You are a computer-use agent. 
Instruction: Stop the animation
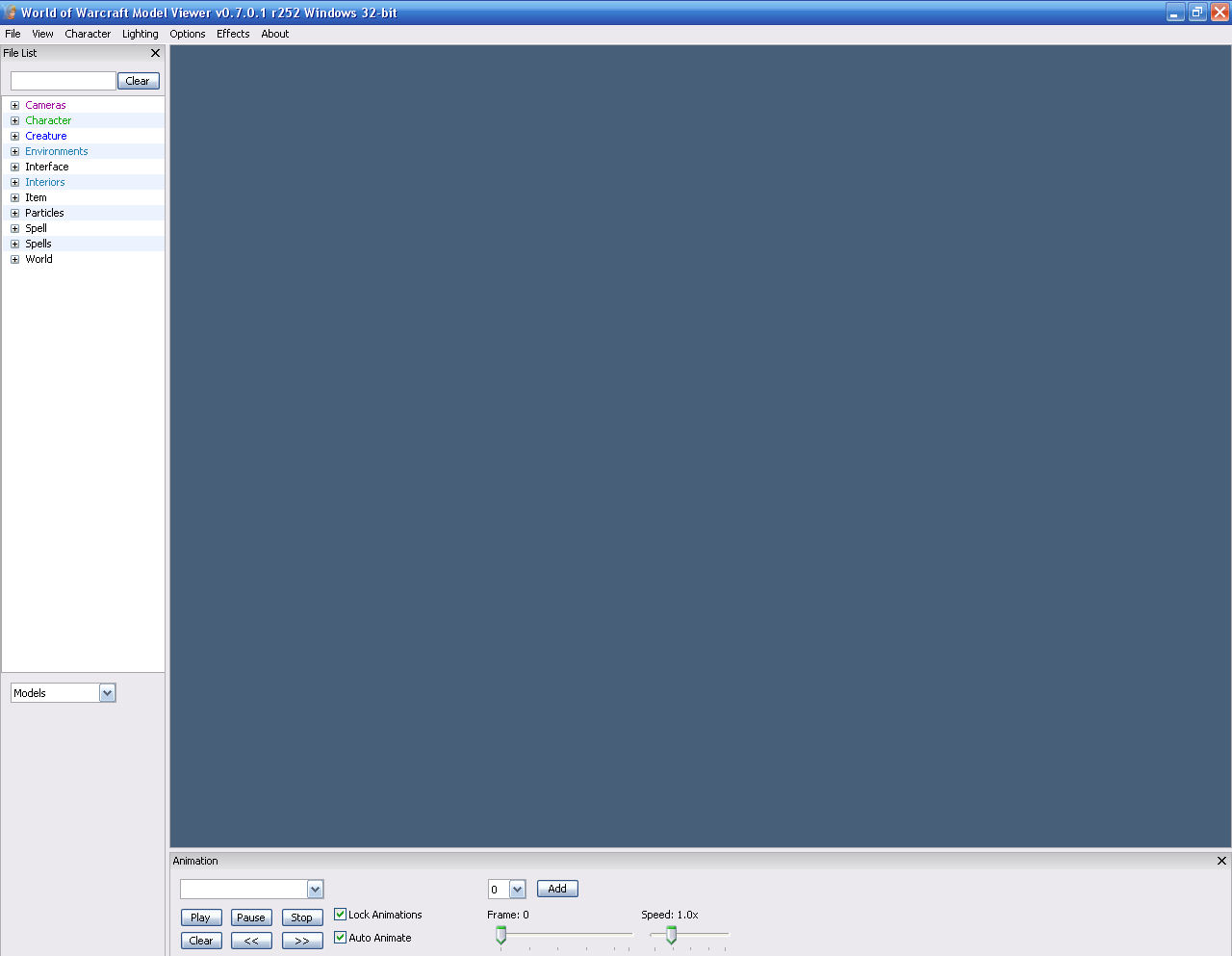point(302,917)
